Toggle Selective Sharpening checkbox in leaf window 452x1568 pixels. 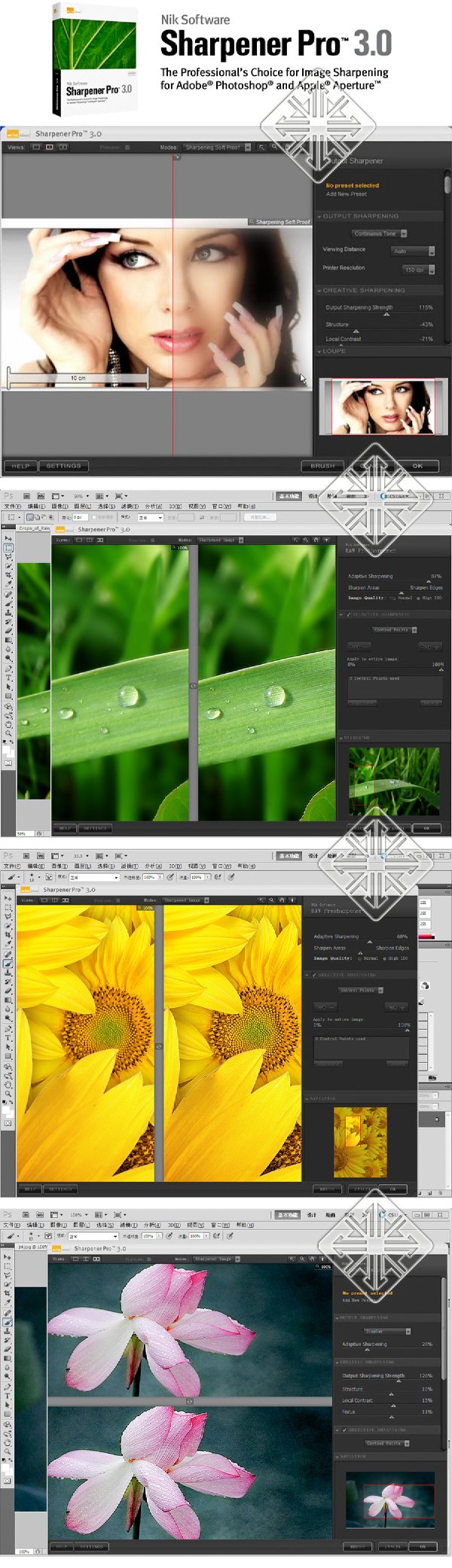[x=348, y=614]
